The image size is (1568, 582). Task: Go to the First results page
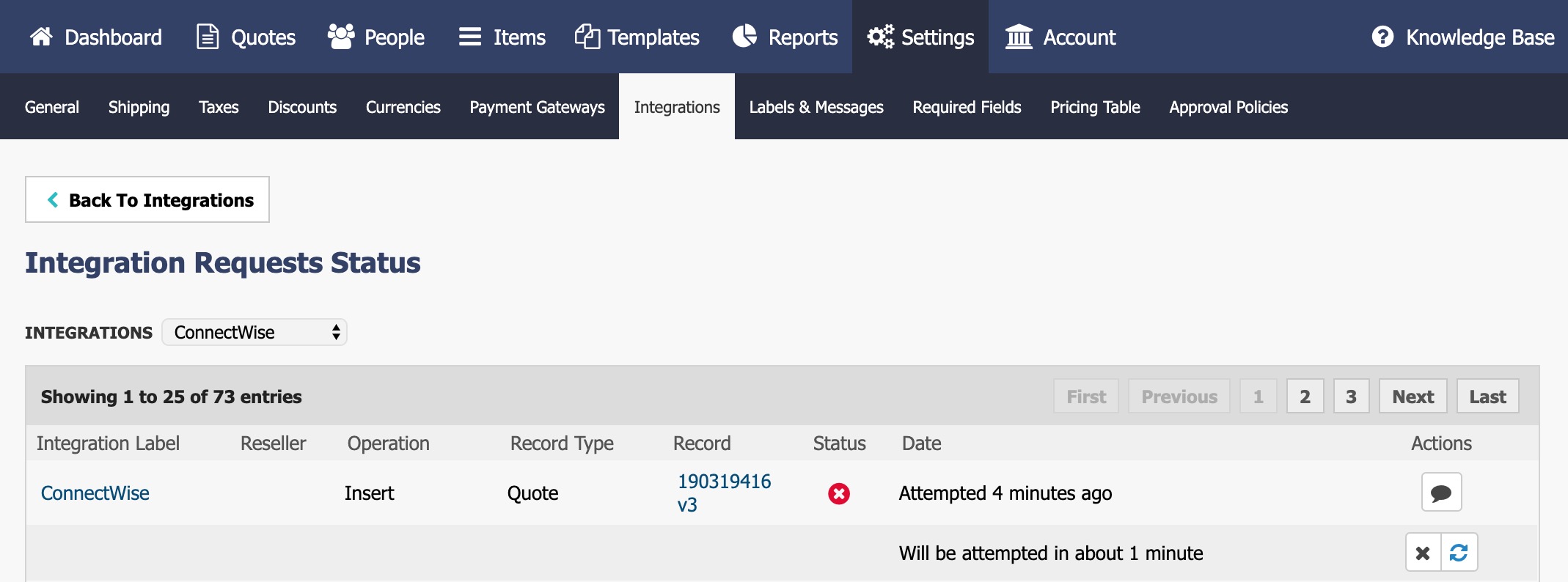coord(1086,397)
